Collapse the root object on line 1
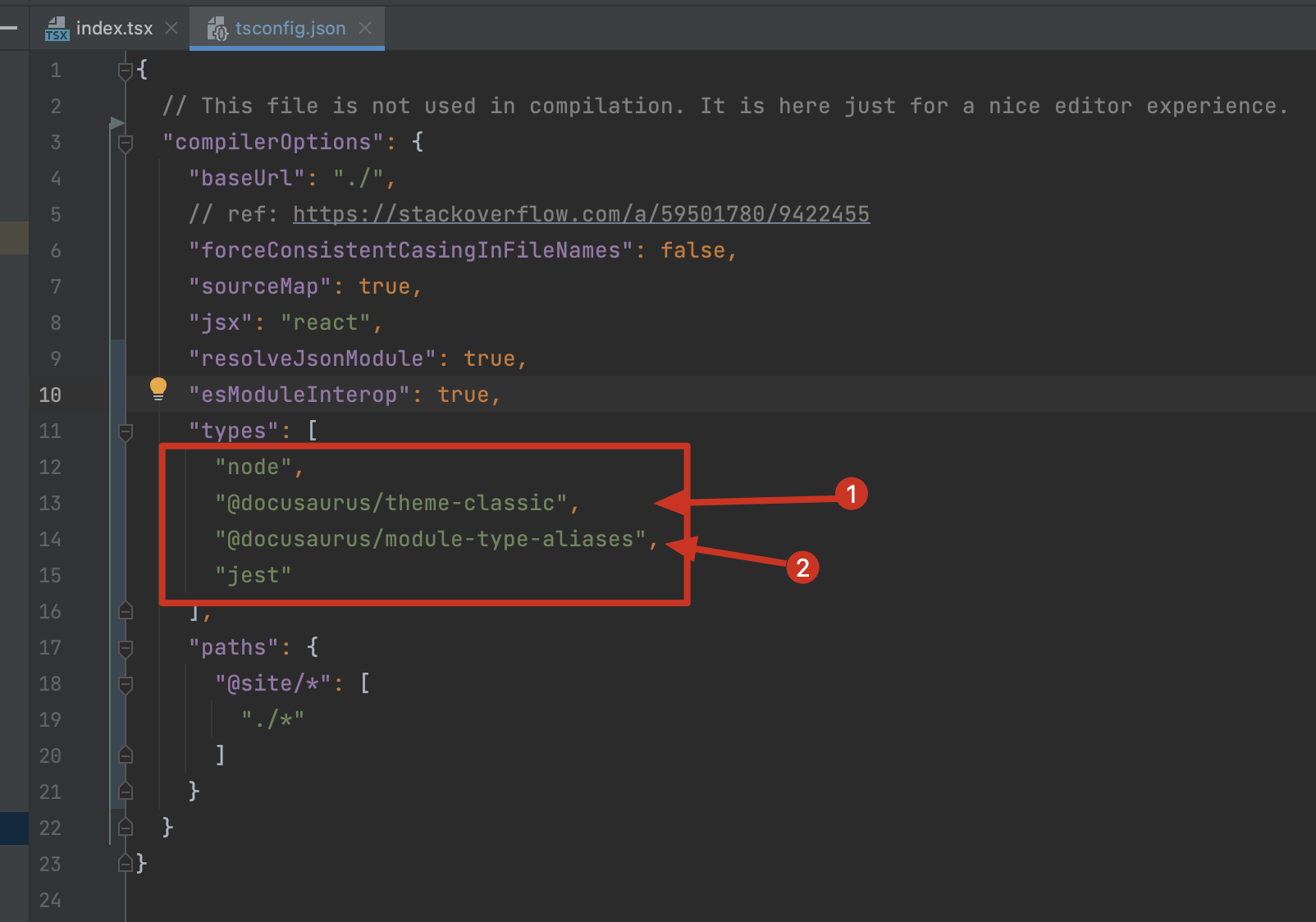1316x922 pixels. point(126,71)
